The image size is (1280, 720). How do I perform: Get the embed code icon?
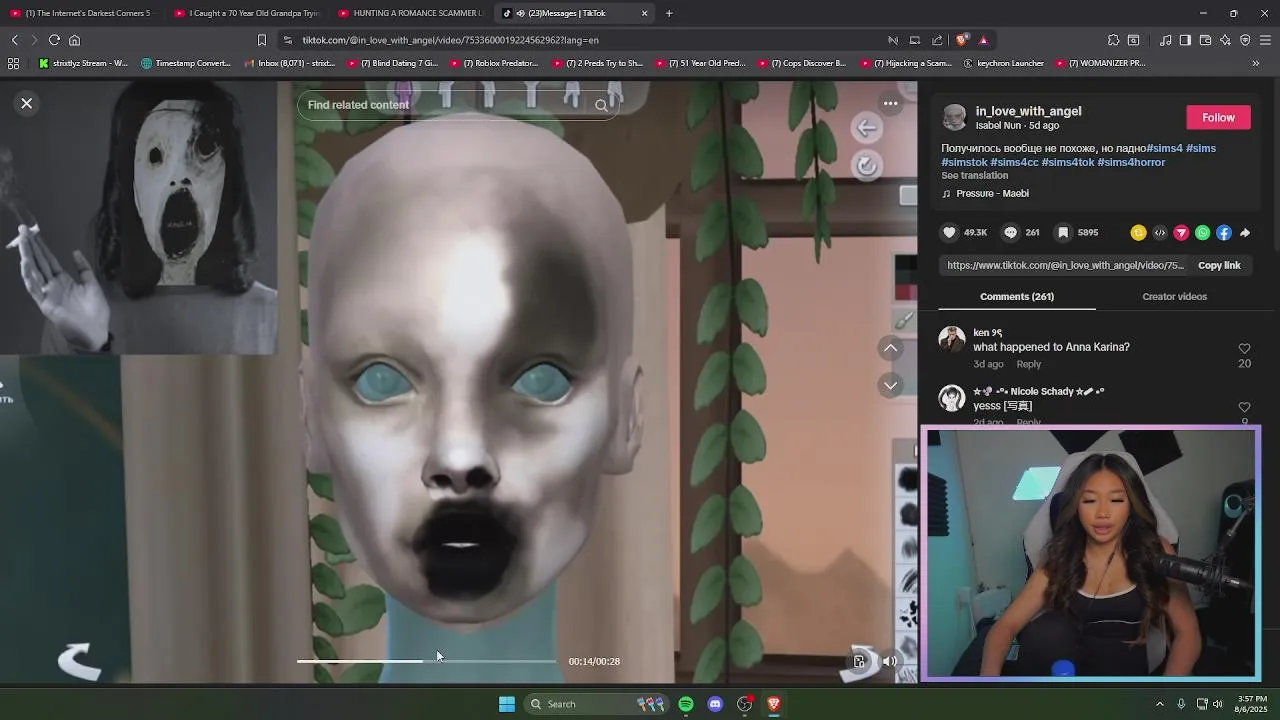[x=1160, y=233]
